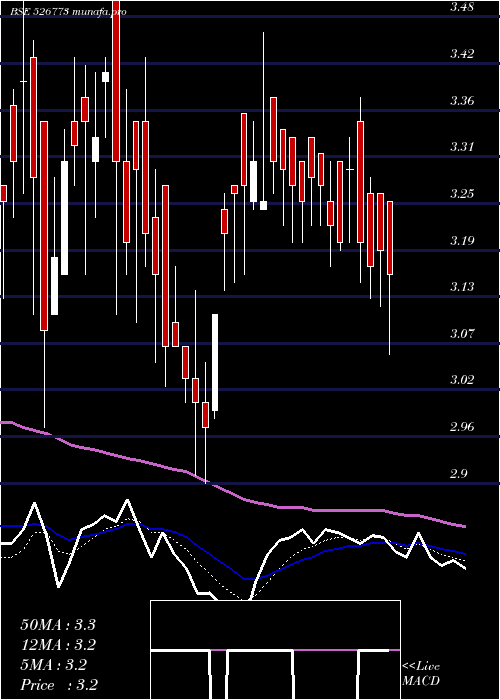Viewport: 500px width, 700px height.
Task: Click the last red candlestick on the right
Action: click(390, 238)
